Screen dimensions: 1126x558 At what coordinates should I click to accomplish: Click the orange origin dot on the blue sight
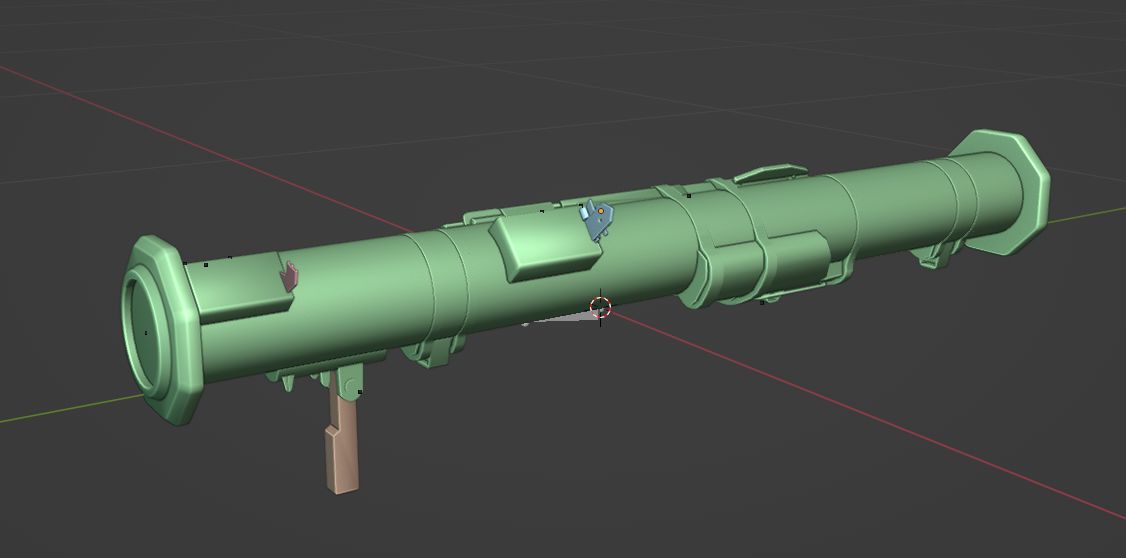click(x=601, y=211)
